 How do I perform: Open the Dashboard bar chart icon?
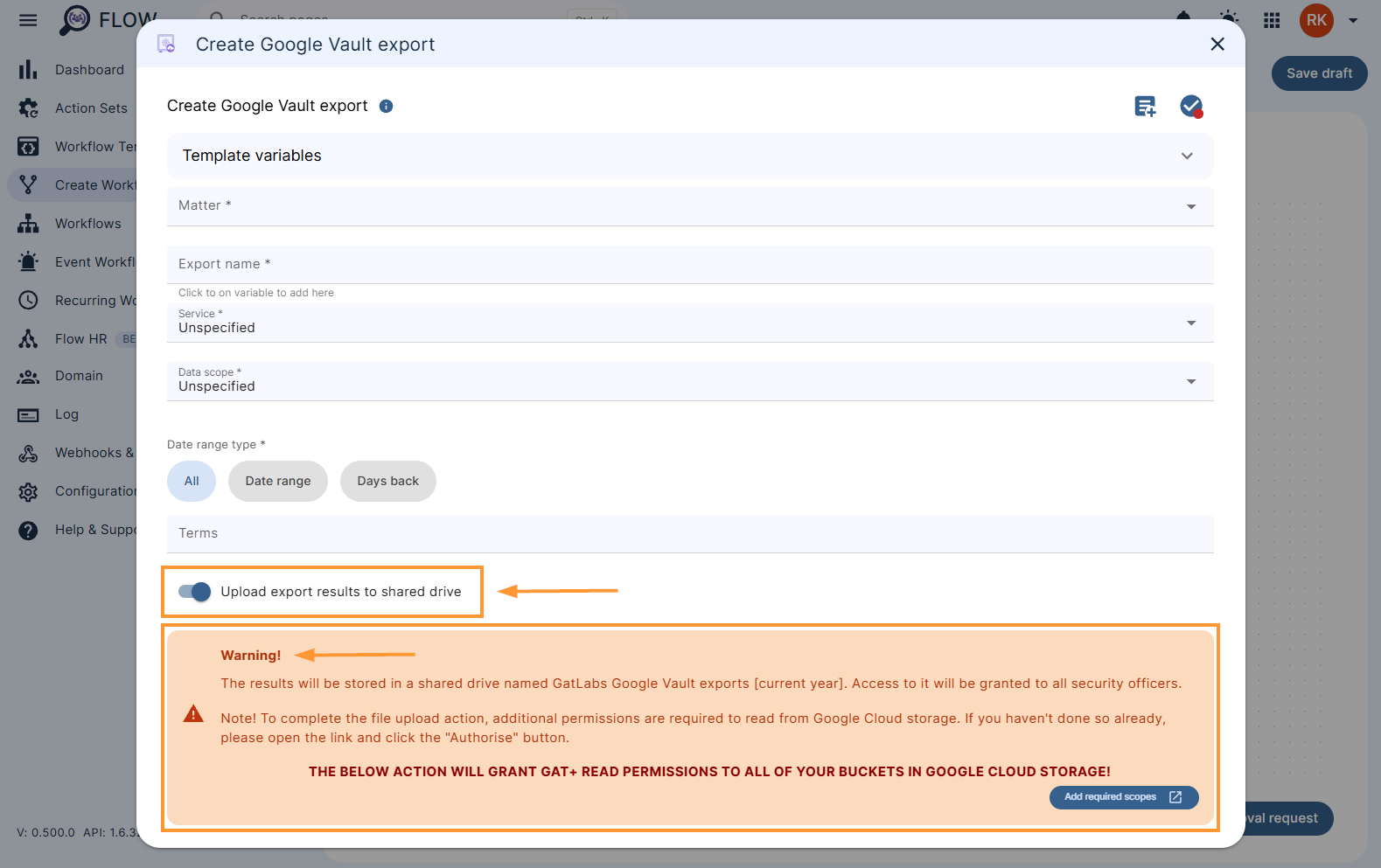point(28,70)
